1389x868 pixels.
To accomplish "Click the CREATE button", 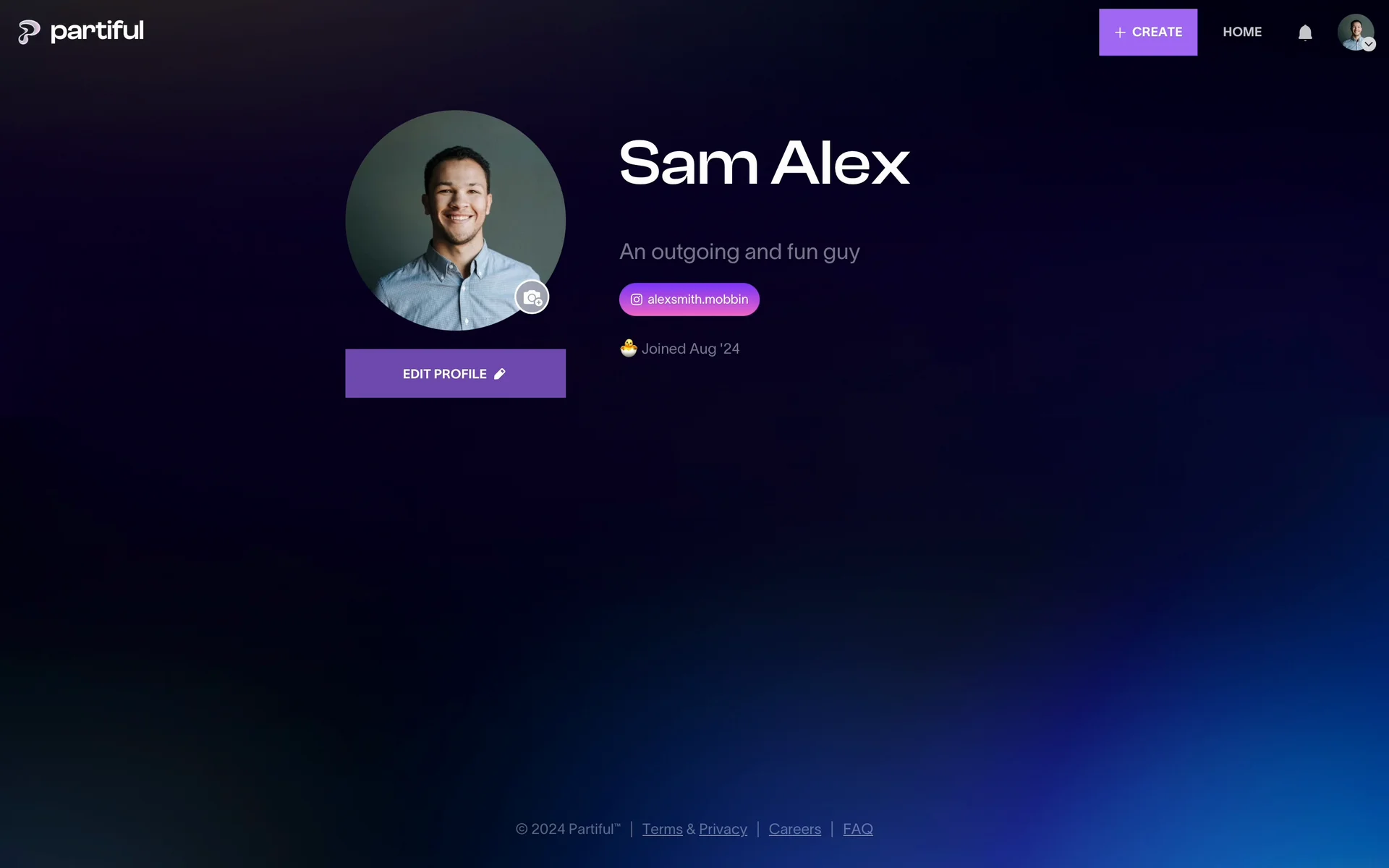I will click(1148, 32).
